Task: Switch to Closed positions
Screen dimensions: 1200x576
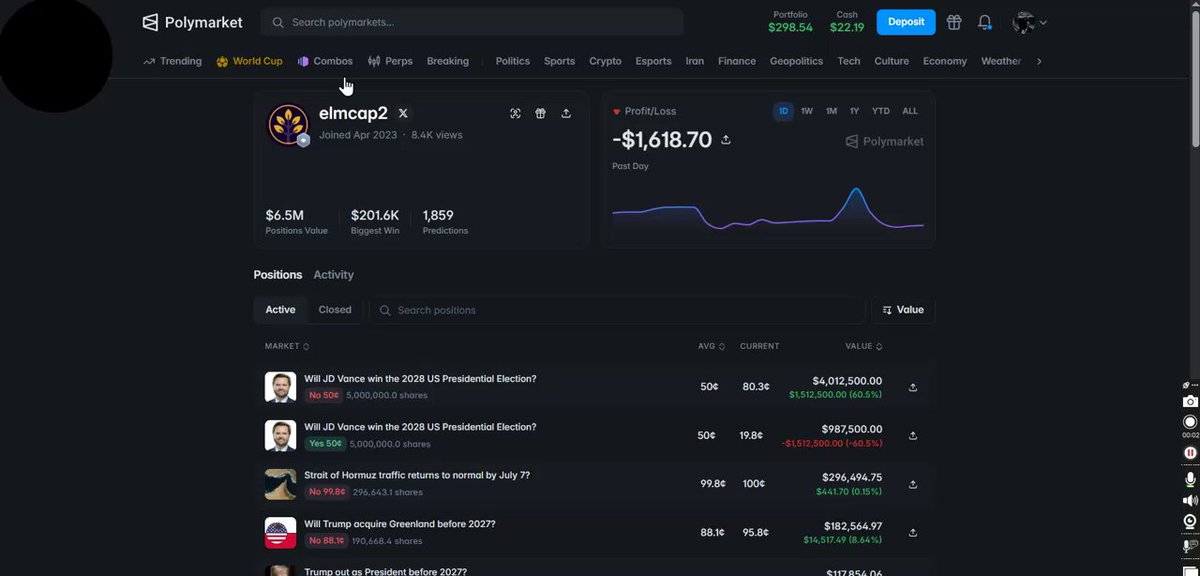Action: click(335, 310)
